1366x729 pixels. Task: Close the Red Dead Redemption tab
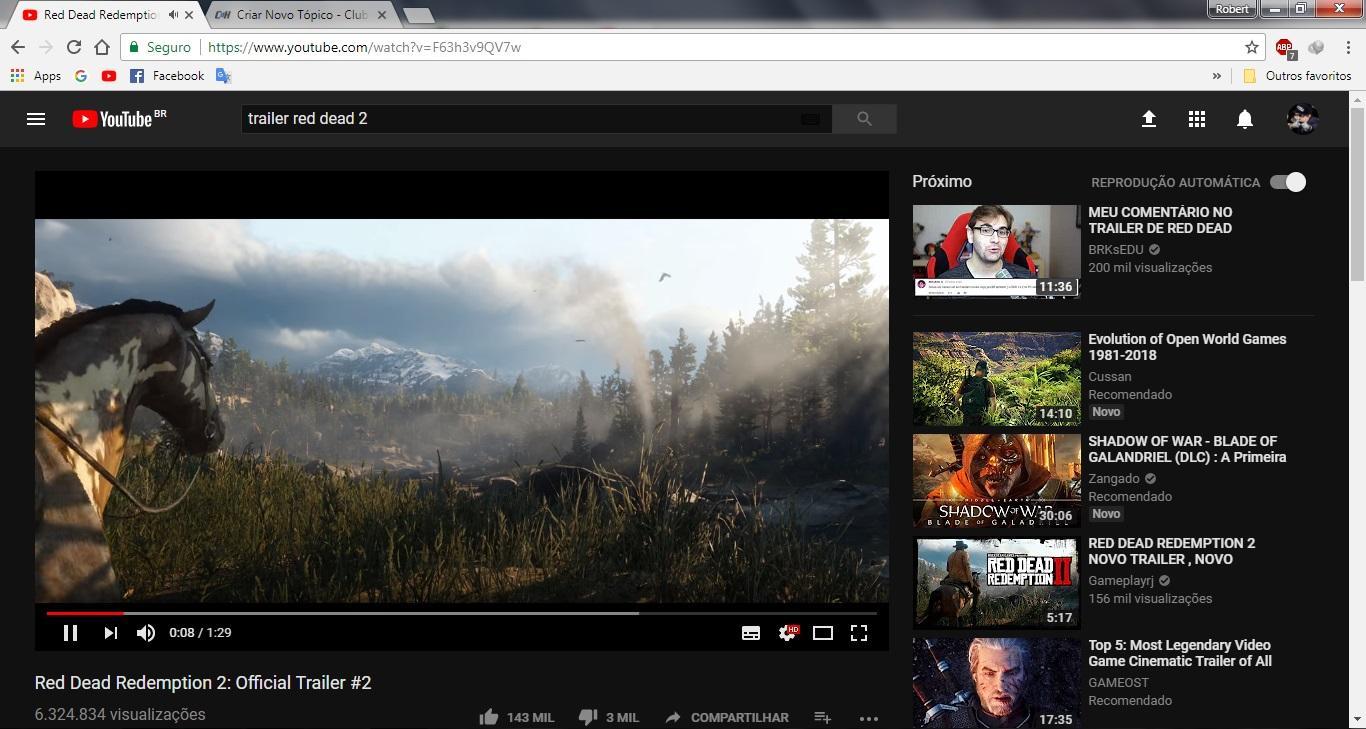pos(188,15)
